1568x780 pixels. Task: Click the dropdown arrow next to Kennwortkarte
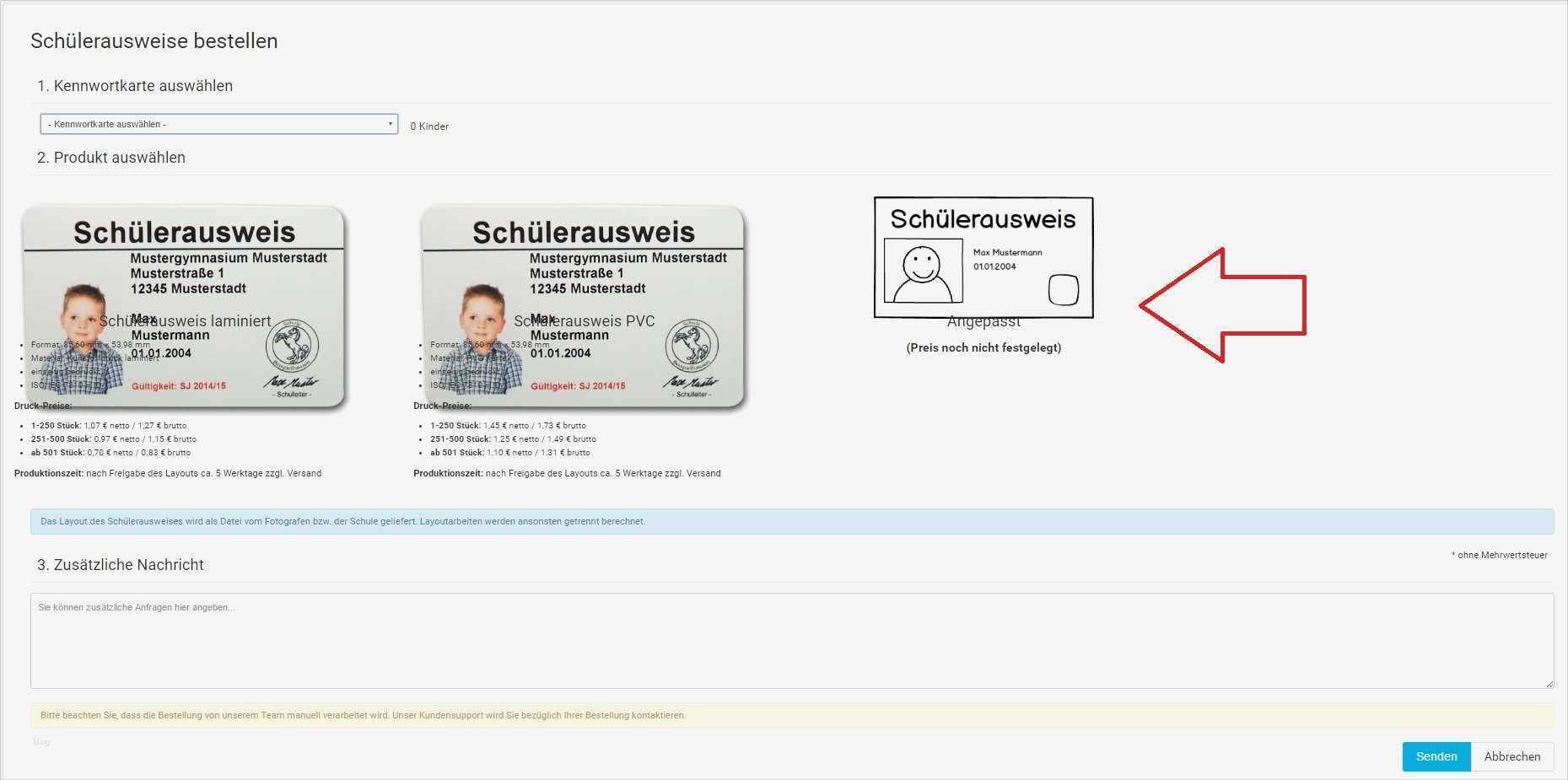coord(391,123)
